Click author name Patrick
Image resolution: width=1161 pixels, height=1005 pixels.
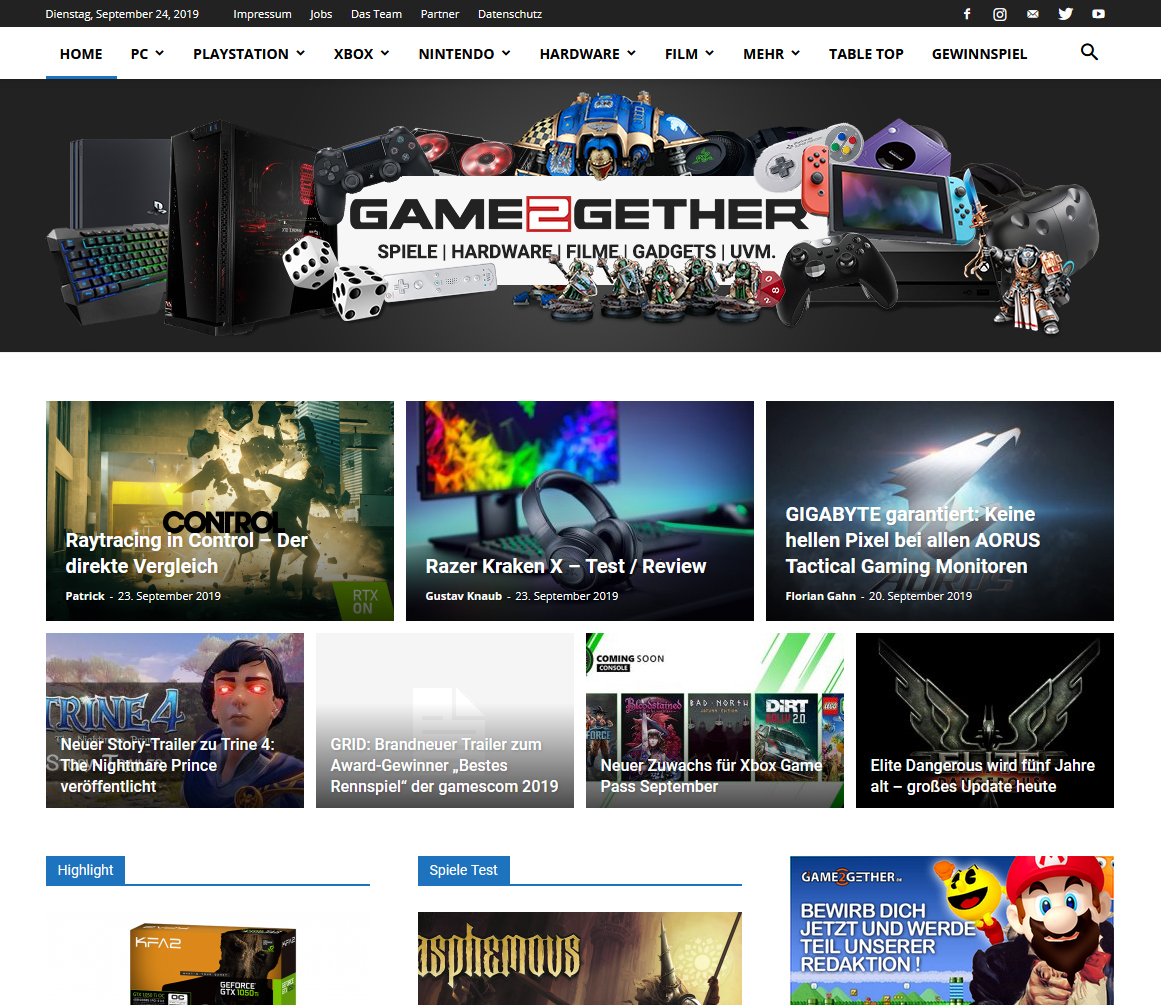coord(85,596)
